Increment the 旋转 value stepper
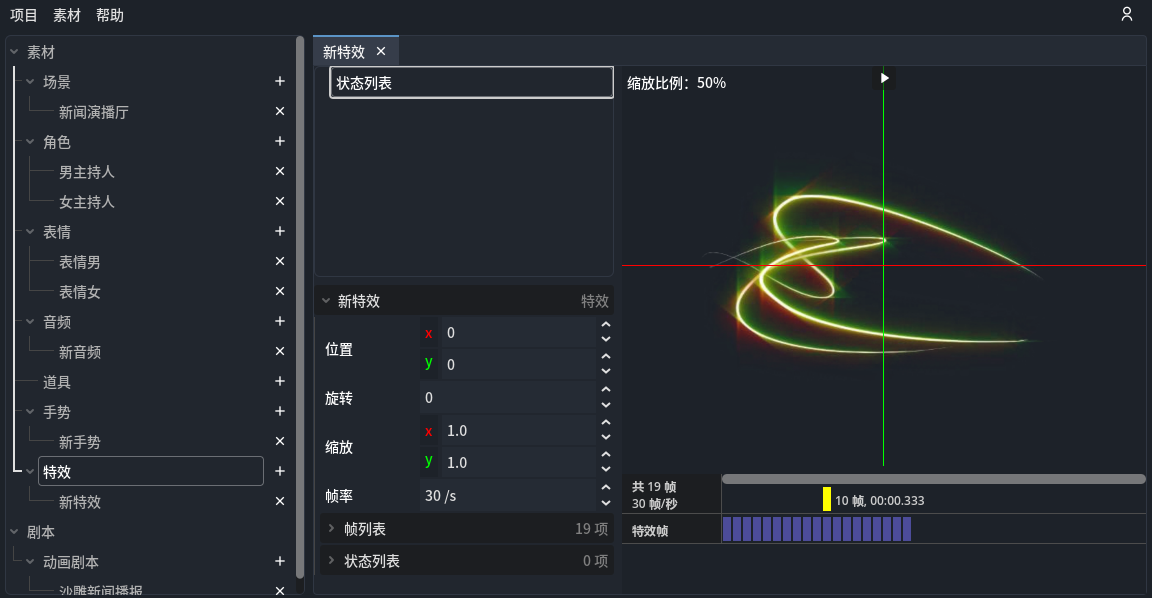 (605, 391)
